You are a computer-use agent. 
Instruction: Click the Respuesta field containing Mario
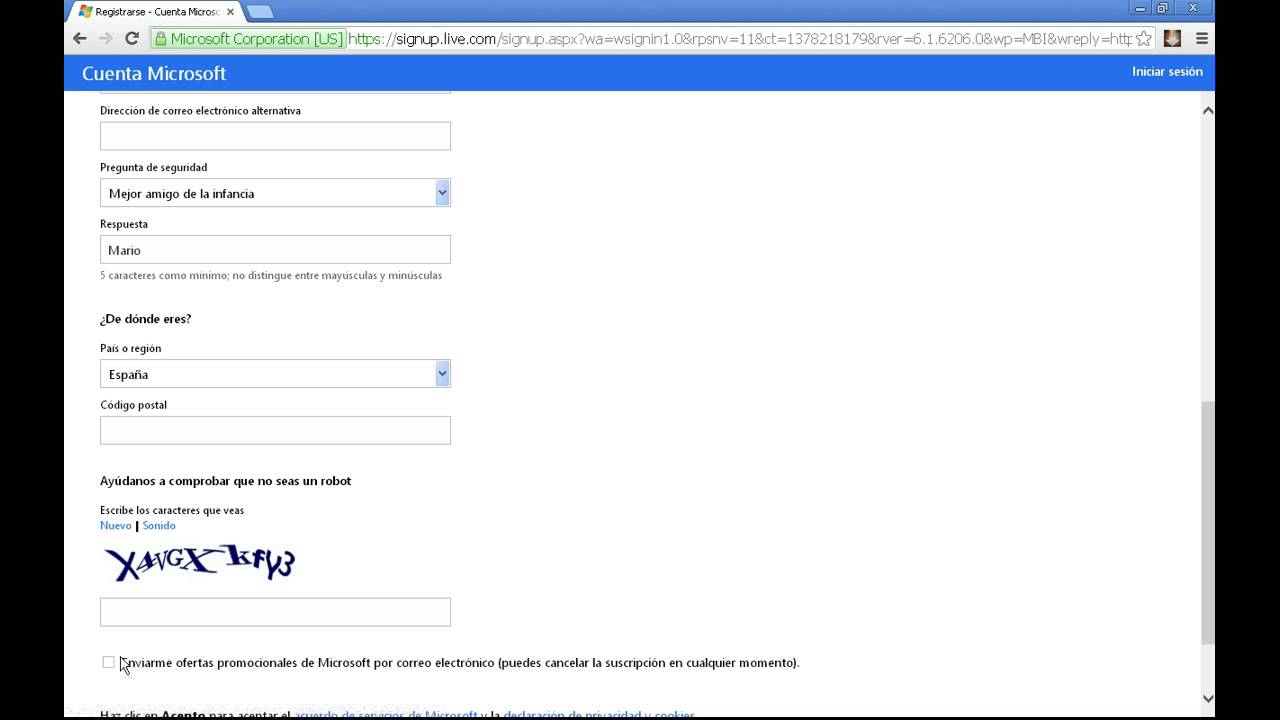275,250
